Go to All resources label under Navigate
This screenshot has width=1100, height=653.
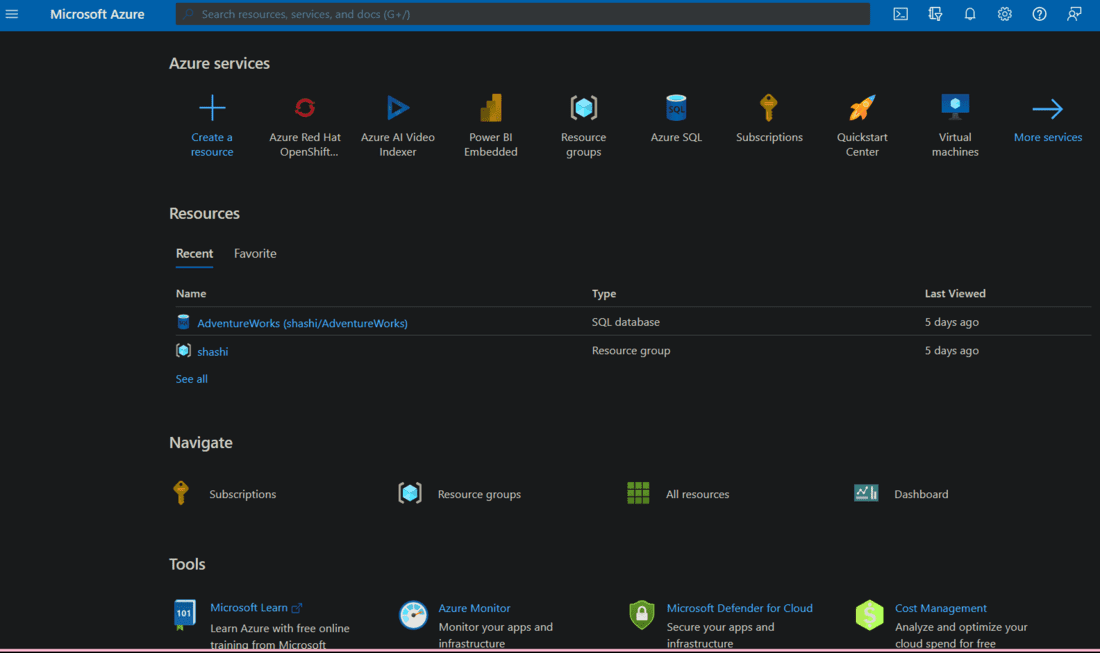(697, 494)
